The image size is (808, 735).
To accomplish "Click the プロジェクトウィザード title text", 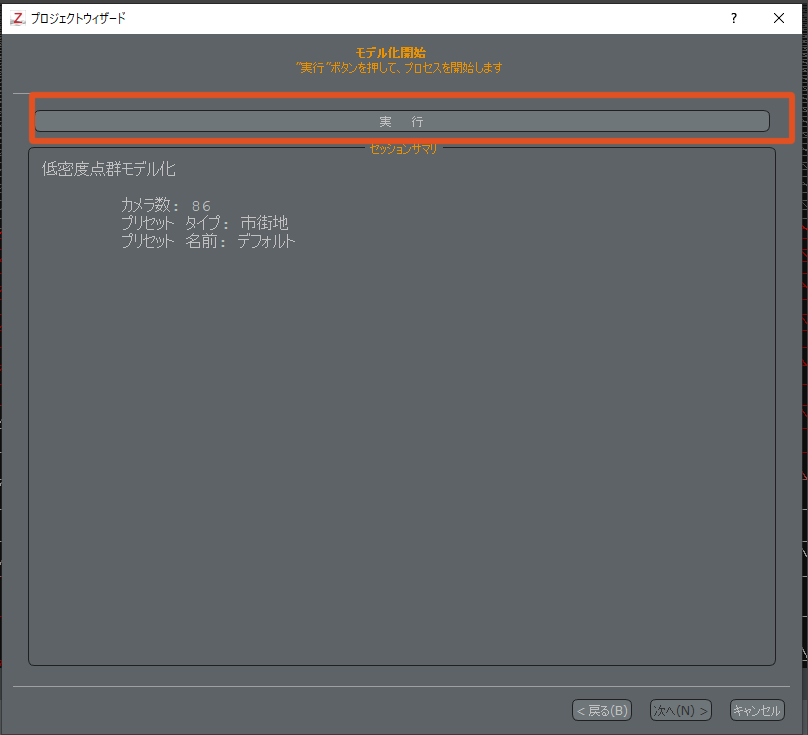I will (78, 19).
